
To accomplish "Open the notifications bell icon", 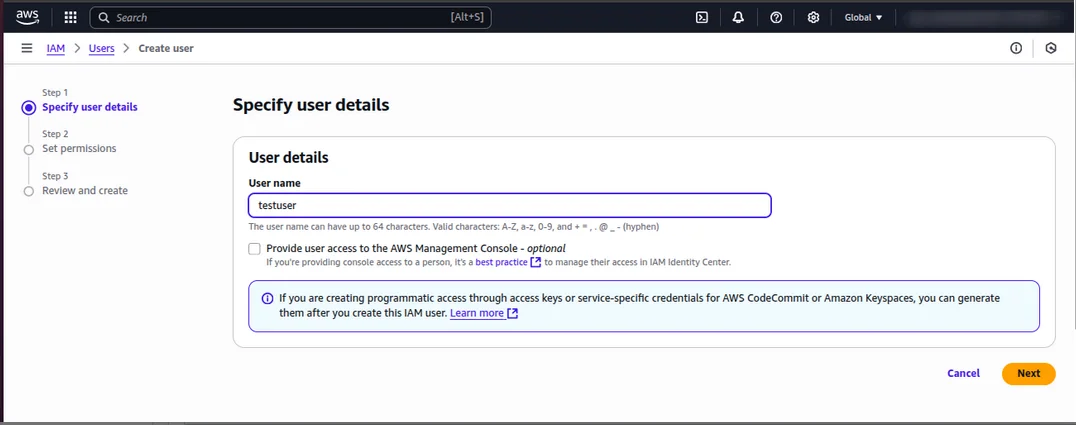I will coord(738,17).
